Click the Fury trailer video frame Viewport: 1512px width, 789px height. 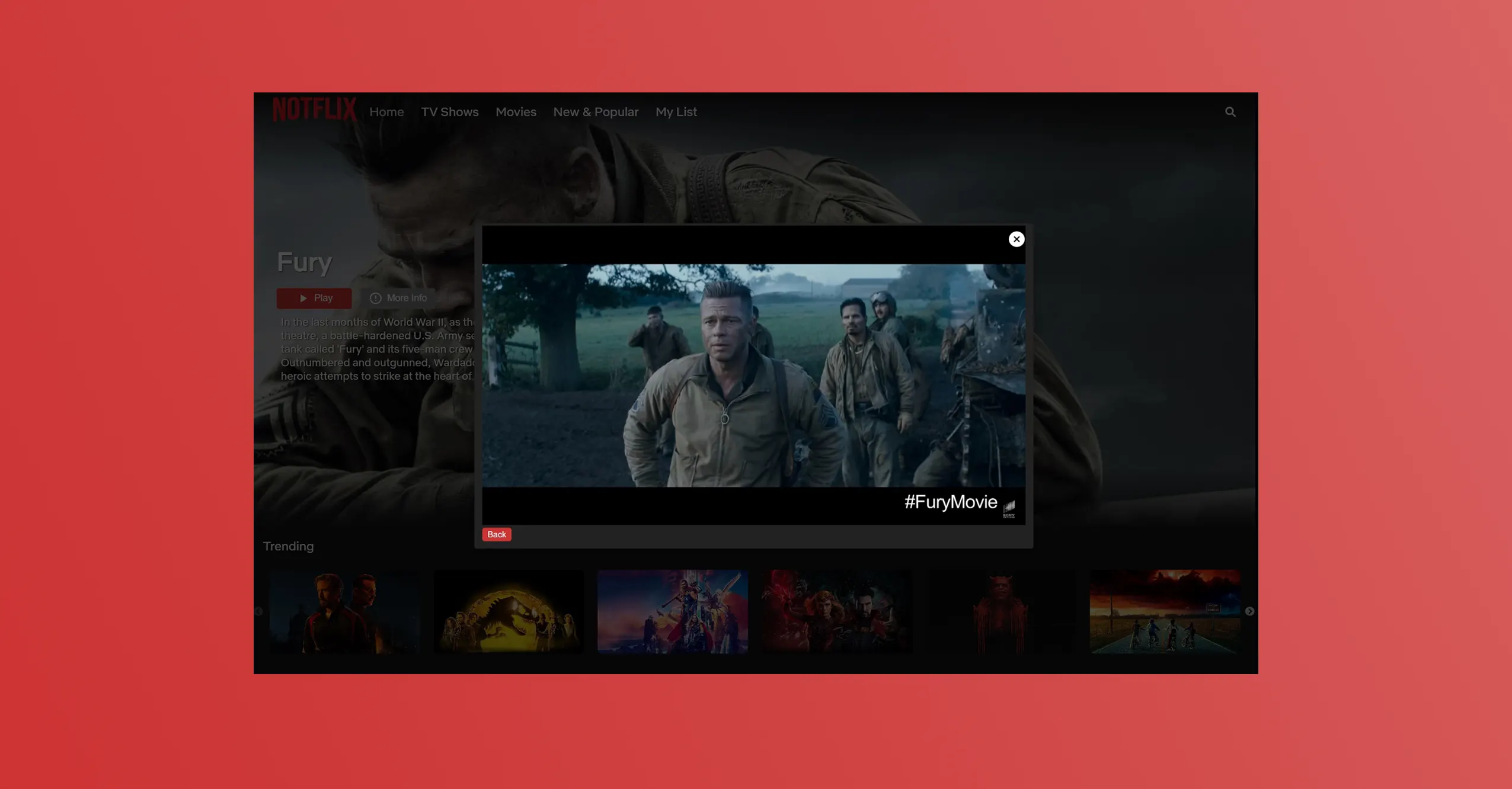[x=753, y=375]
